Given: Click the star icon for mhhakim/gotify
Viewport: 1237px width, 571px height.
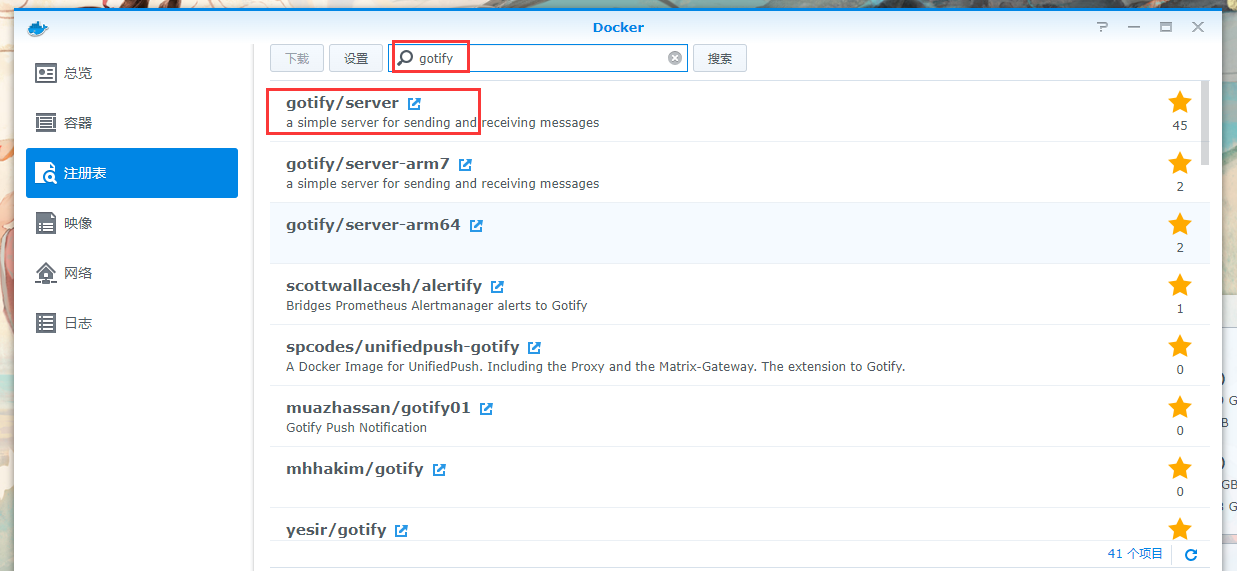Looking at the screenshot, I should click(1180, 468).
